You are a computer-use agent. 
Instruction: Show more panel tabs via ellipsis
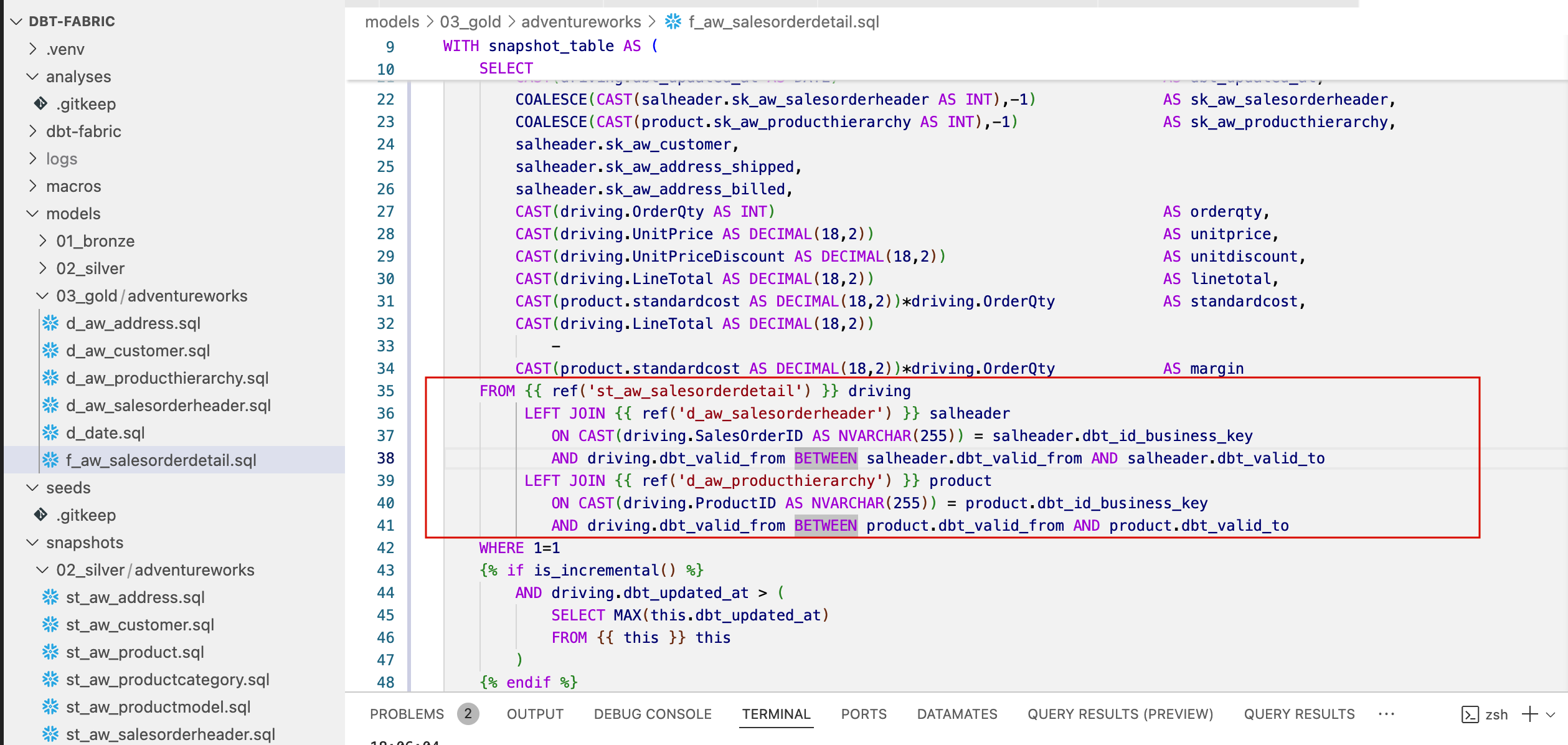point(1386,714)
